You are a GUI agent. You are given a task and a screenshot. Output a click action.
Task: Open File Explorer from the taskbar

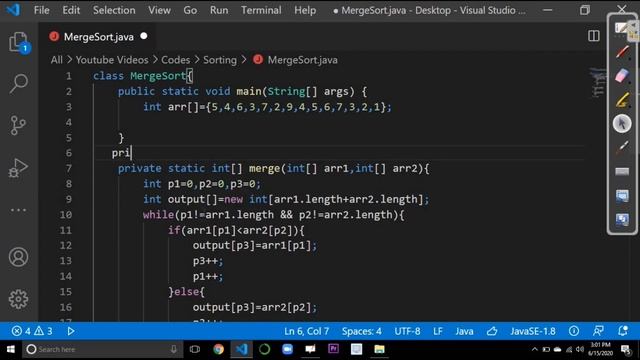coord(379,349)
